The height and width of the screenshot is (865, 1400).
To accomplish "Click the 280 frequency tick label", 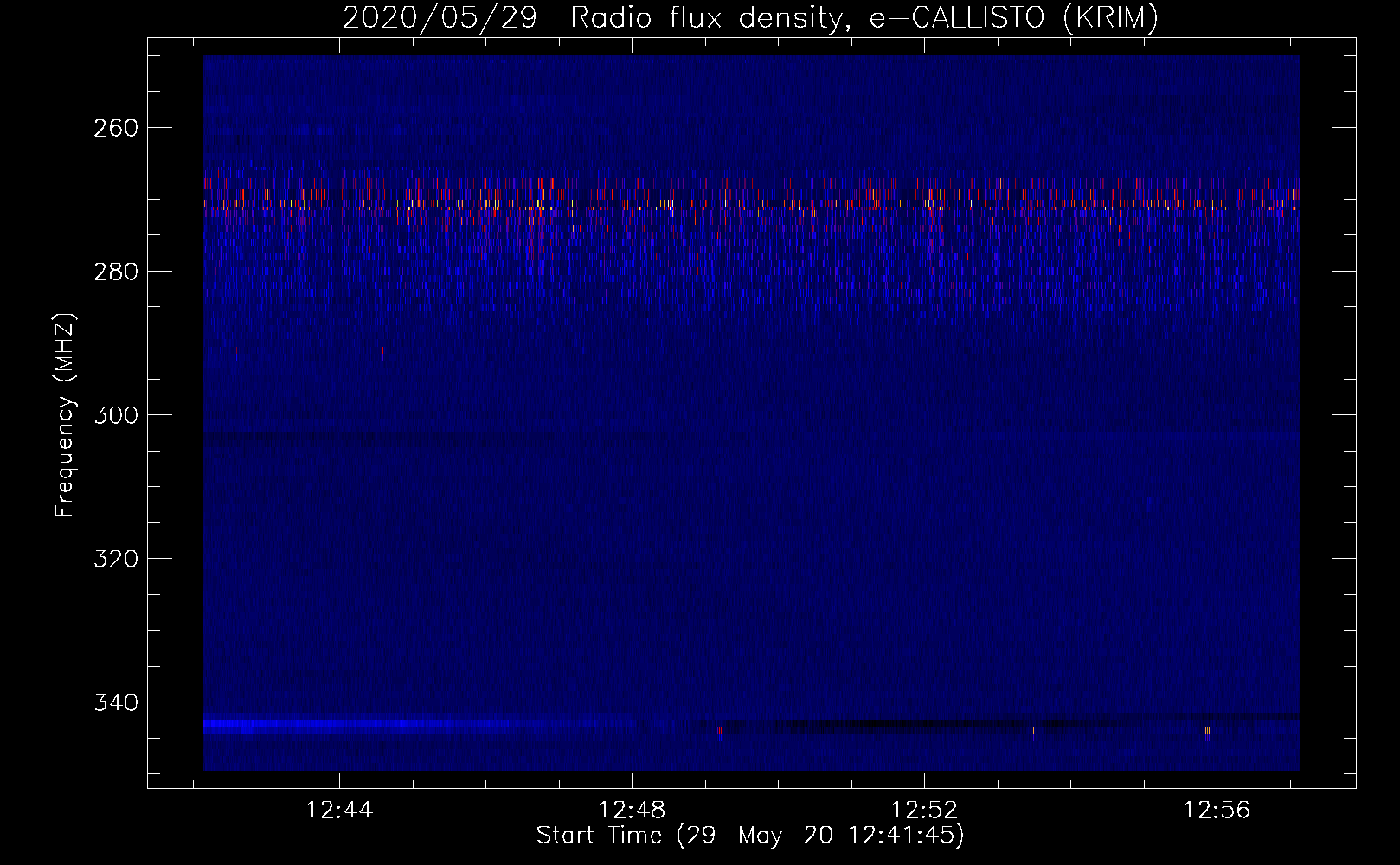I will [115, 272].
